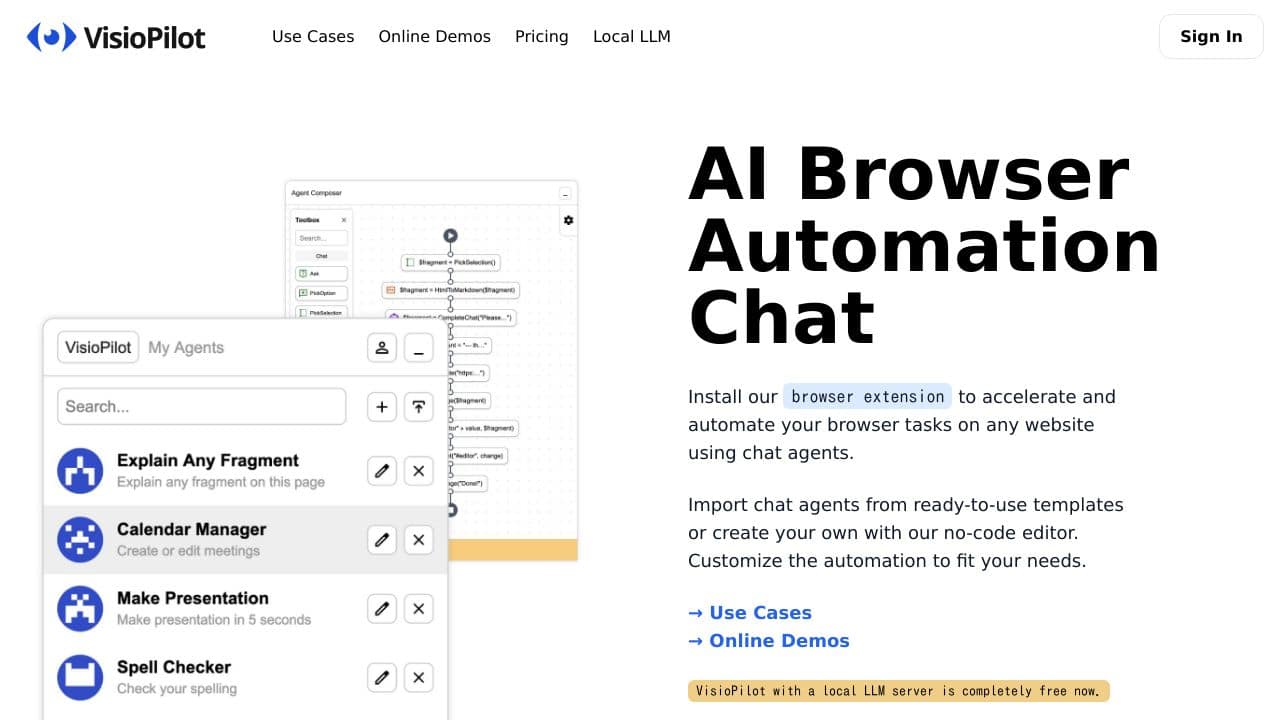This screenshot has height=720, width=1280.
Task: Follow the arrow Online Demos link
Action: (769, 641)
